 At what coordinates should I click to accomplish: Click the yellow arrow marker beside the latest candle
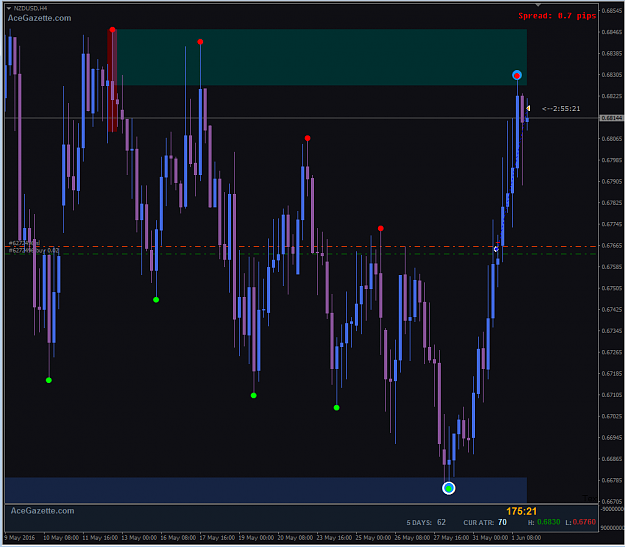click(x=528, y=108)
